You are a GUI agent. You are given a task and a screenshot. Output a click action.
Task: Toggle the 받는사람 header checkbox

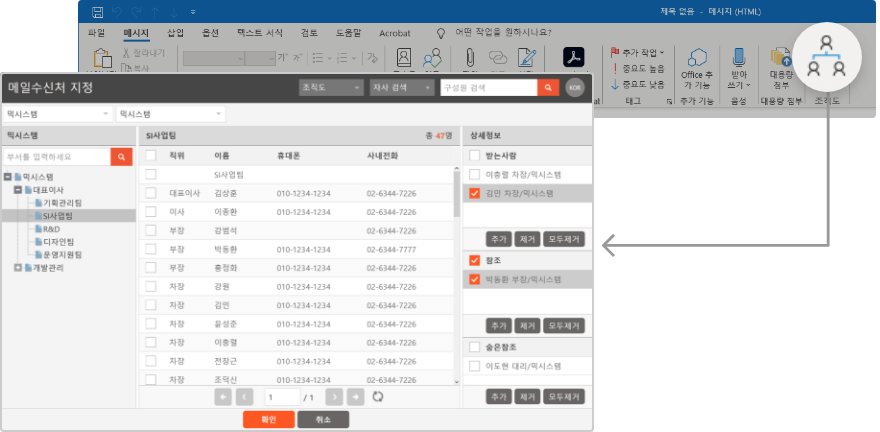[x=474, y=155]
